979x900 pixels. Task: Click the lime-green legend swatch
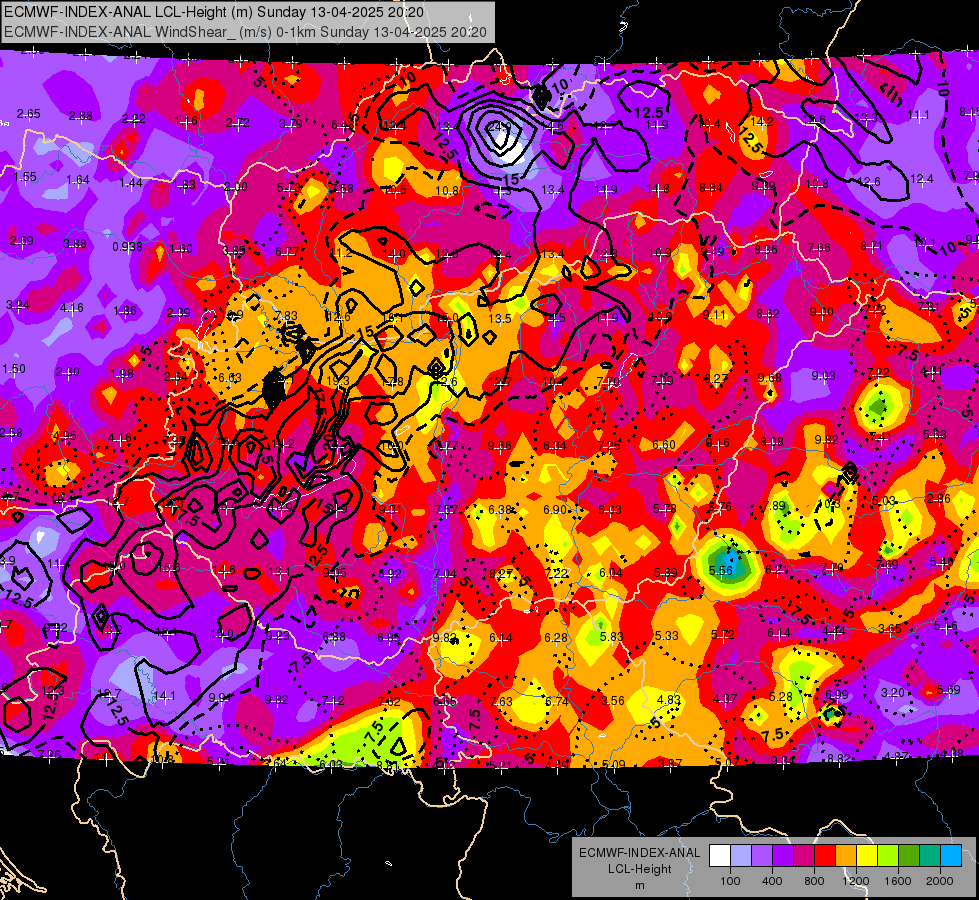[888, 856]
